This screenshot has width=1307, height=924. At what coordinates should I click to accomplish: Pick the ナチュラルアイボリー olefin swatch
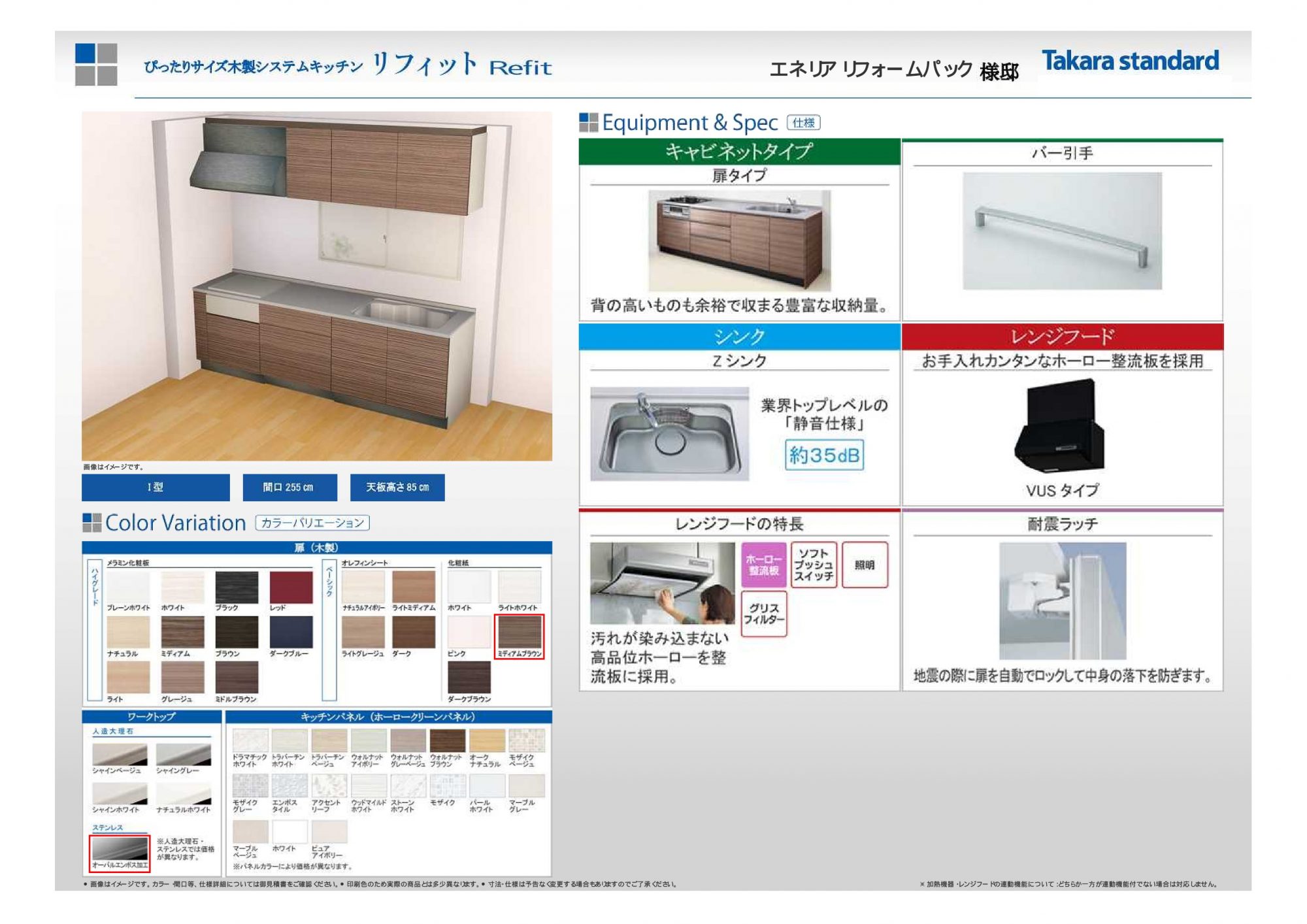pos(363,587)
